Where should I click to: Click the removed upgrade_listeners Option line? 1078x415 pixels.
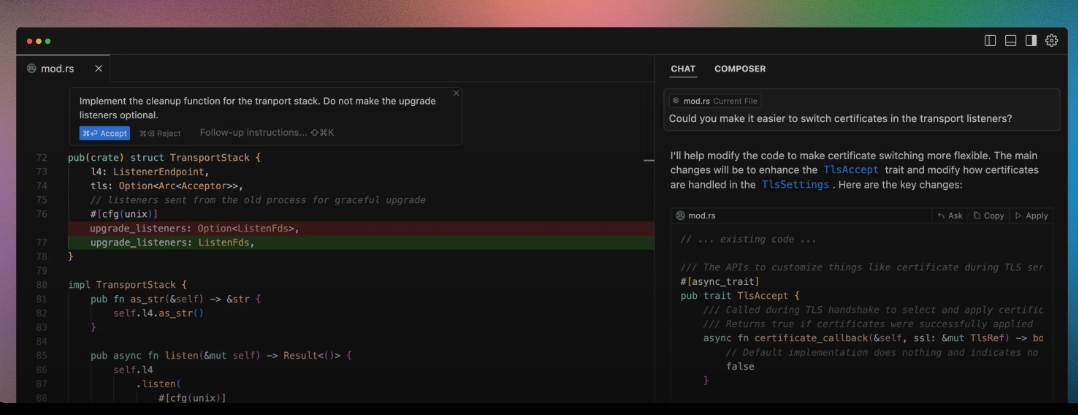[x=194, y=229]
